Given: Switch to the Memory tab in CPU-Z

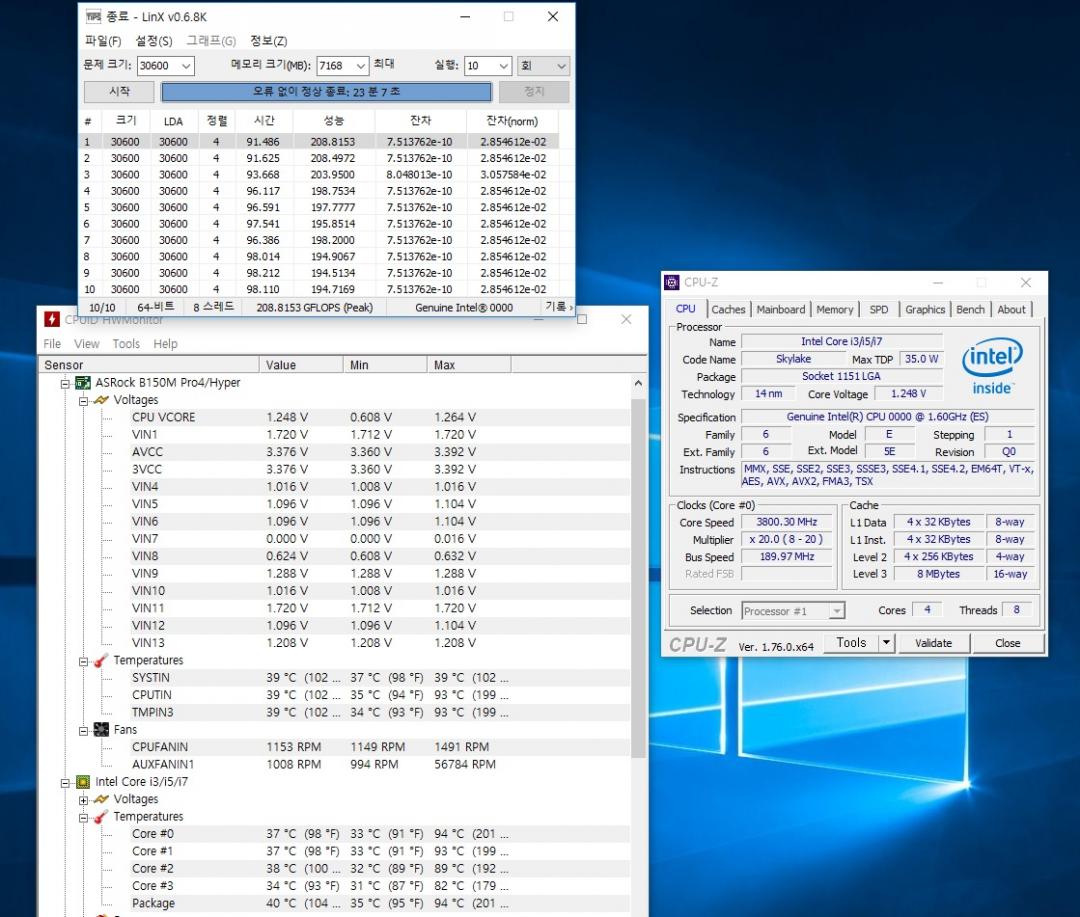Looking at the screenshot, I should (x=834, y=310).
